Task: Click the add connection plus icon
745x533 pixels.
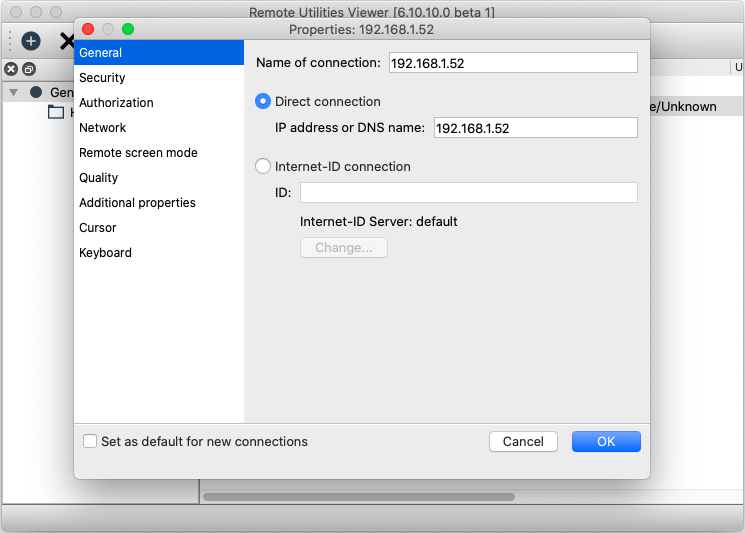Action: pyautogui.click(x=31, y=41)
